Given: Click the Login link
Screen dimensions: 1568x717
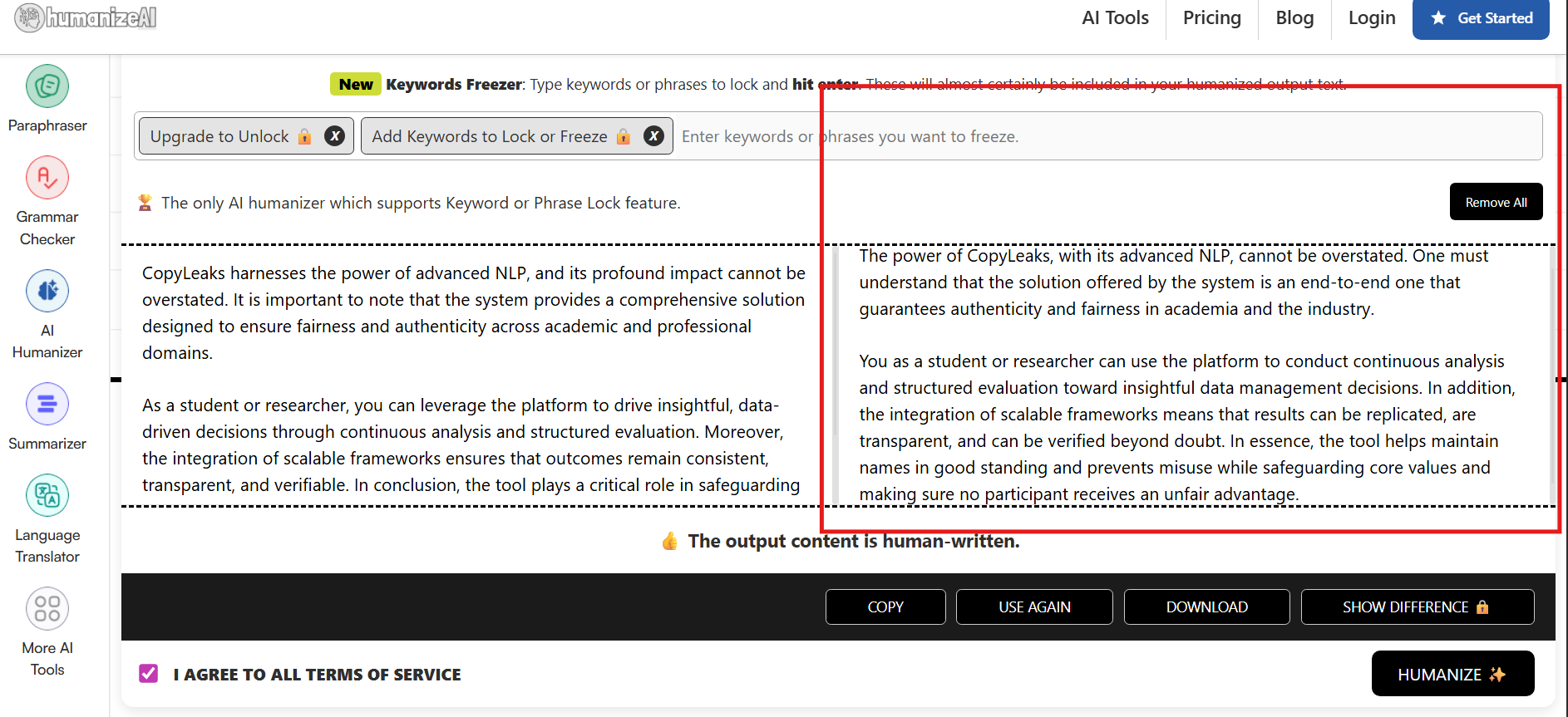Looking at the screenshot, I should [1371, 18].
